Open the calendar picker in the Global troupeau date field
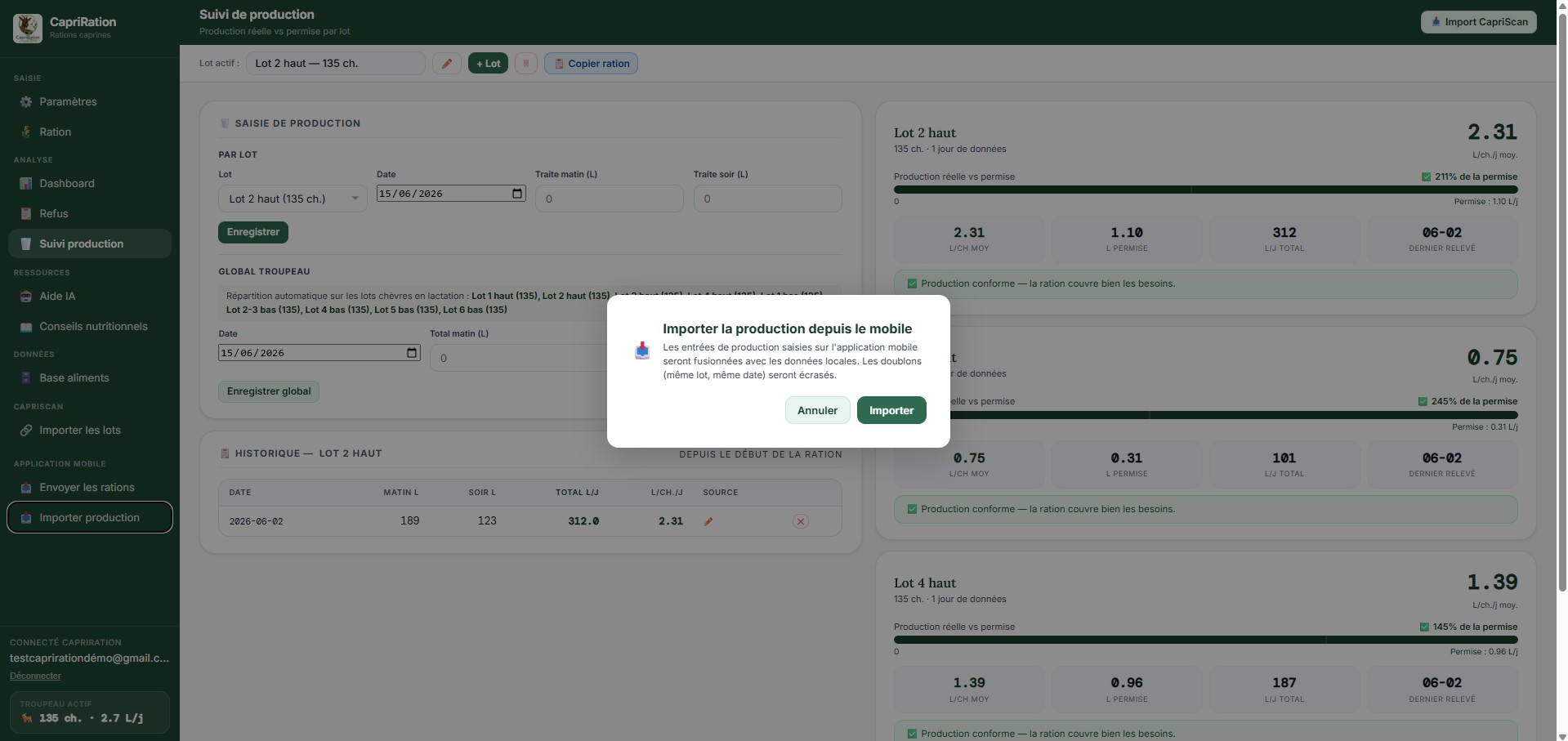Screen dimensions: 1568x741 coord(412,353)
